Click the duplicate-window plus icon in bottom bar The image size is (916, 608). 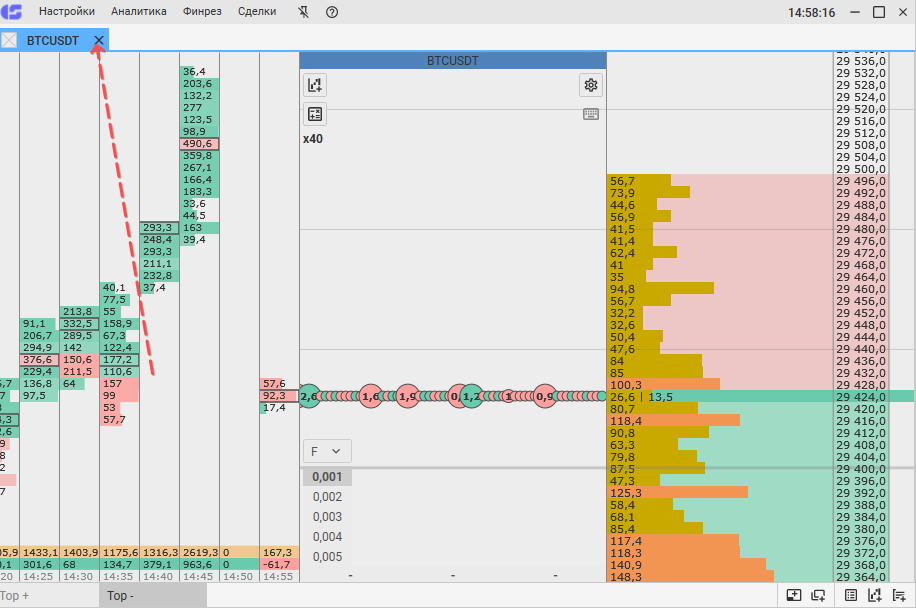tap(818, 595)
